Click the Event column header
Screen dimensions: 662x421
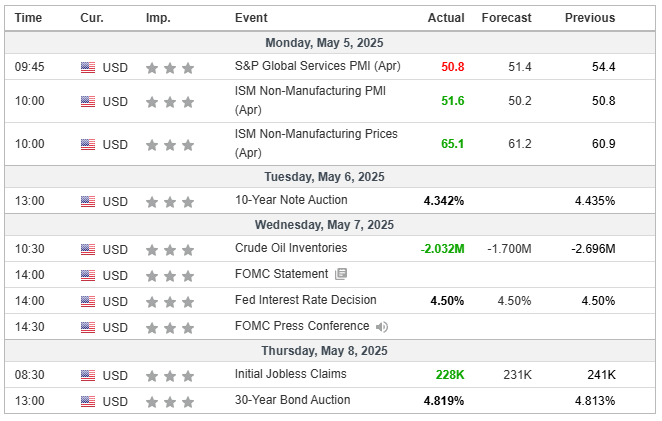pyautogui.click(x=251, y=18)
